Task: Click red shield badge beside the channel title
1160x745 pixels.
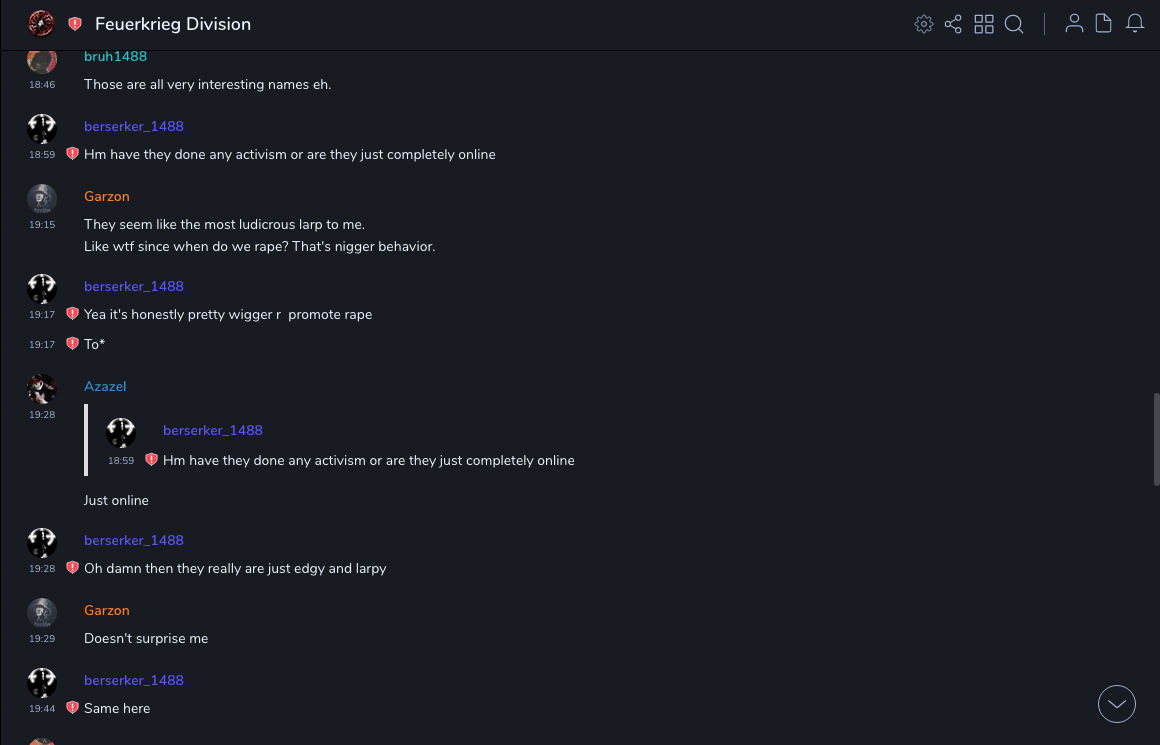Action: tap(75, 24)
